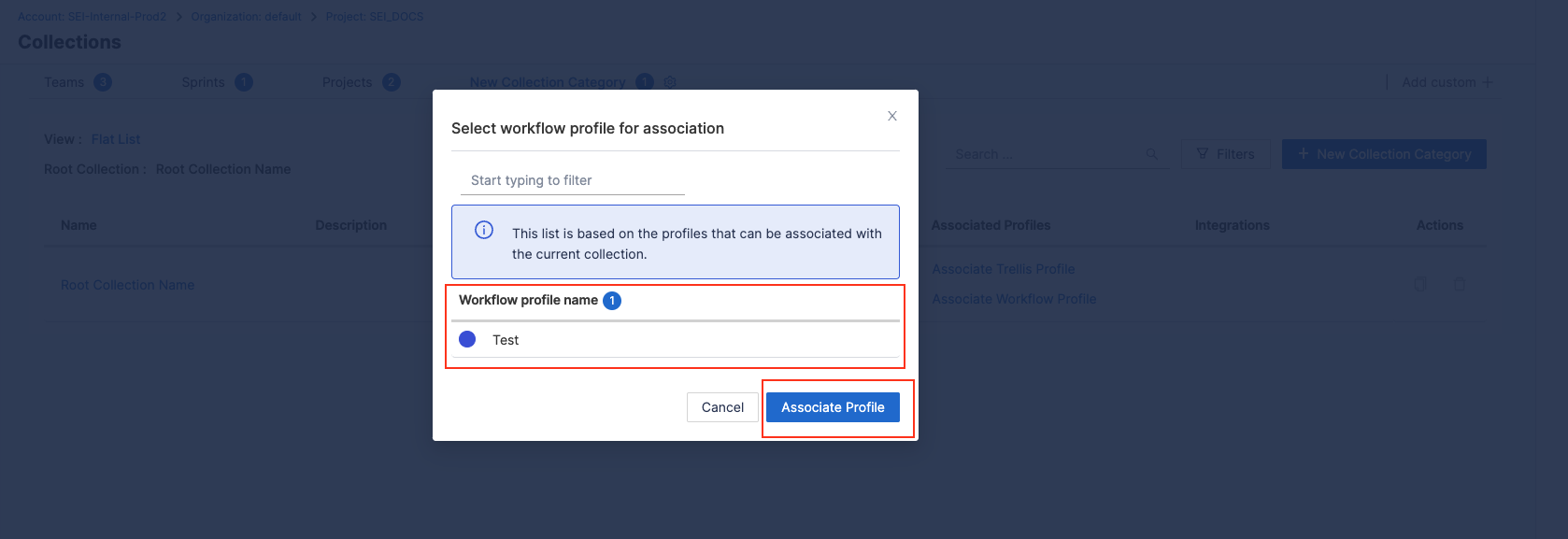The width and height of the screenshot is (1568, 539).
Task: Click the copy icon in the Actions column
Action: pos(1420,284)
